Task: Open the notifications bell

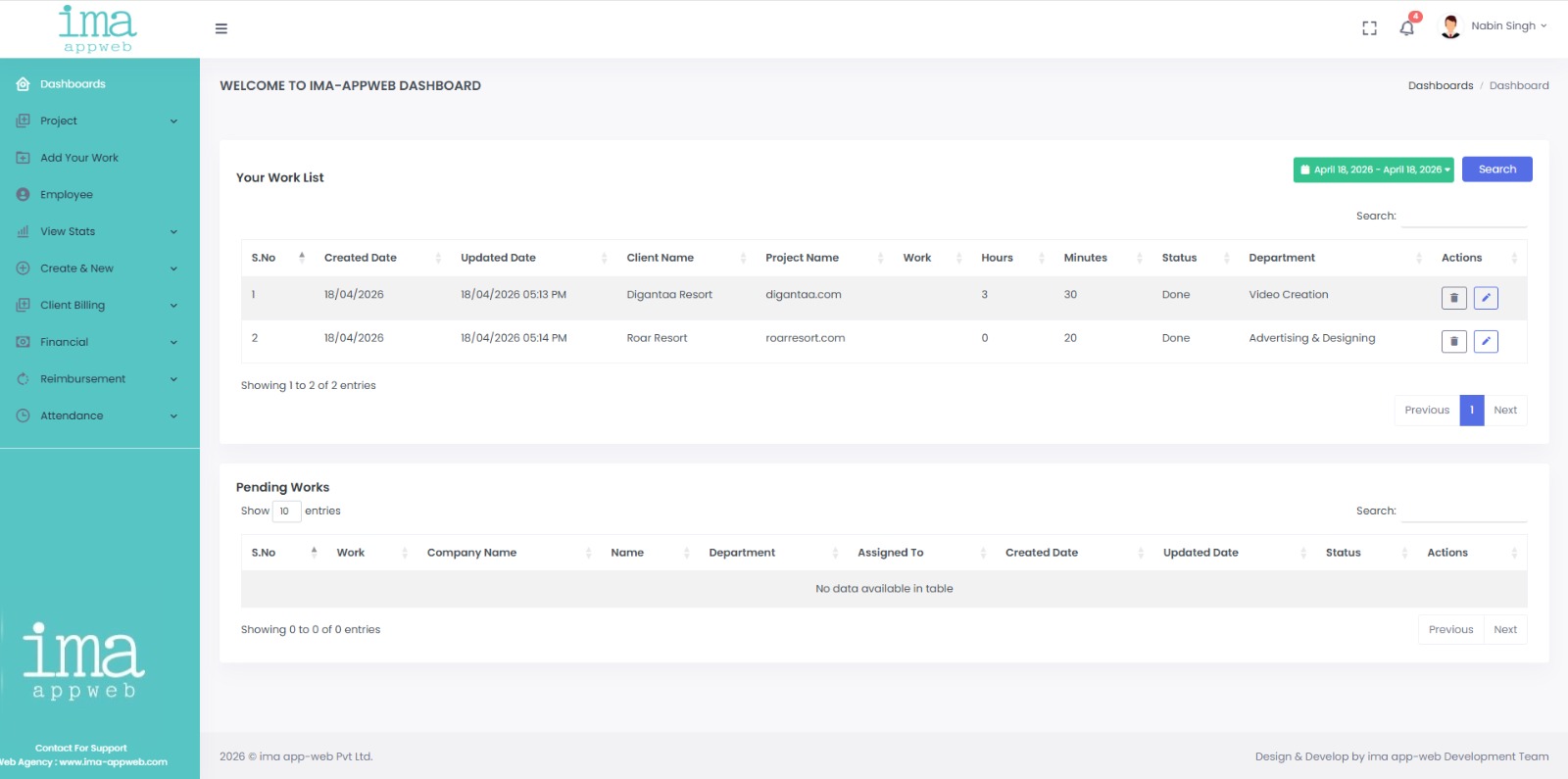Action: [1407, 28]
